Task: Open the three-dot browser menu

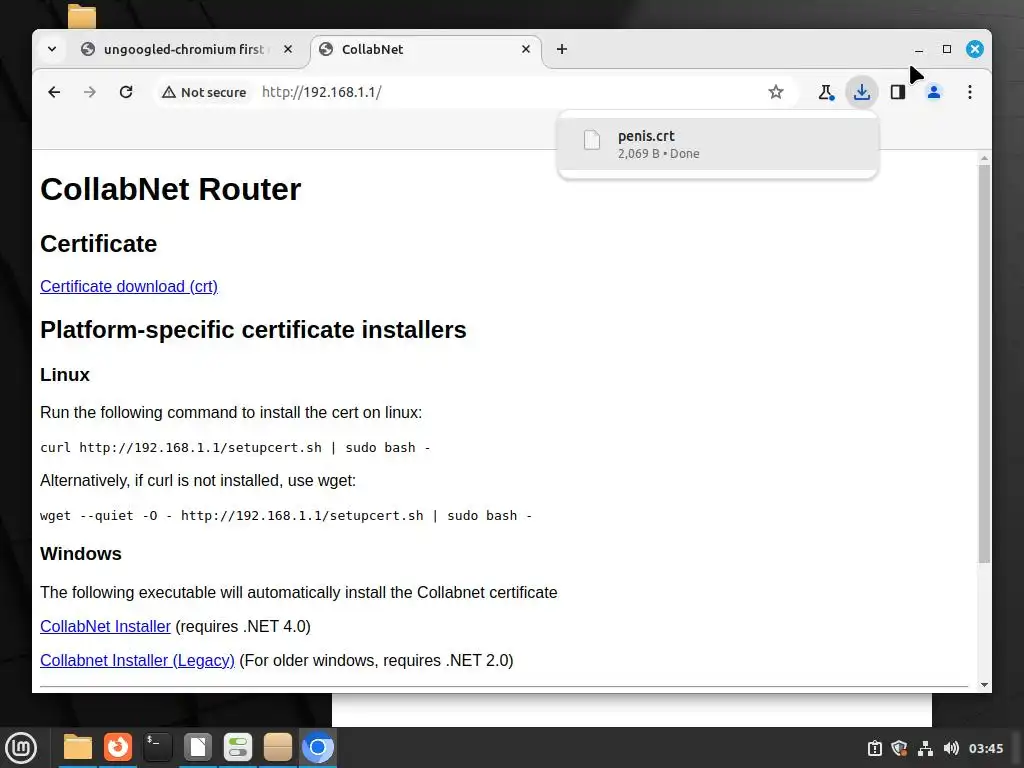Action: (970, 92)
